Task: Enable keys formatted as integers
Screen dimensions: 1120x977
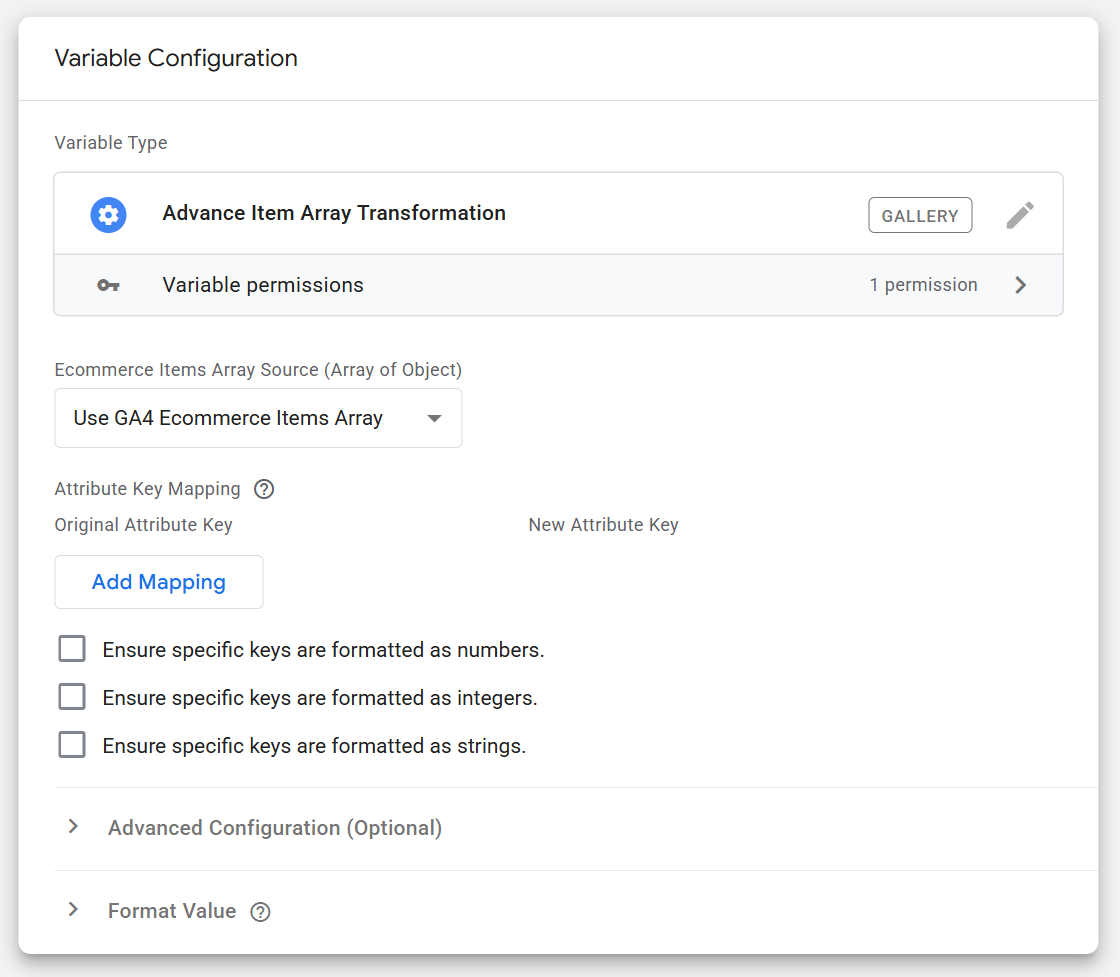Action: (72, 696)
